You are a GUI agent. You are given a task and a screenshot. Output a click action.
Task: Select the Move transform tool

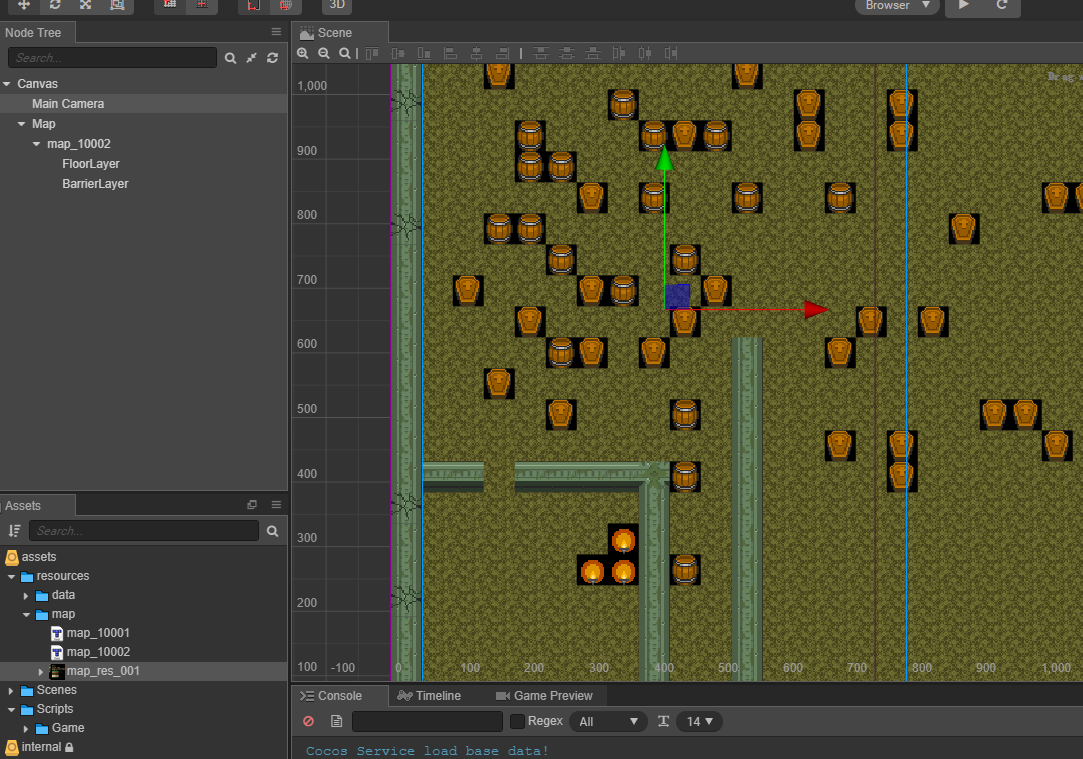point(24,5)
